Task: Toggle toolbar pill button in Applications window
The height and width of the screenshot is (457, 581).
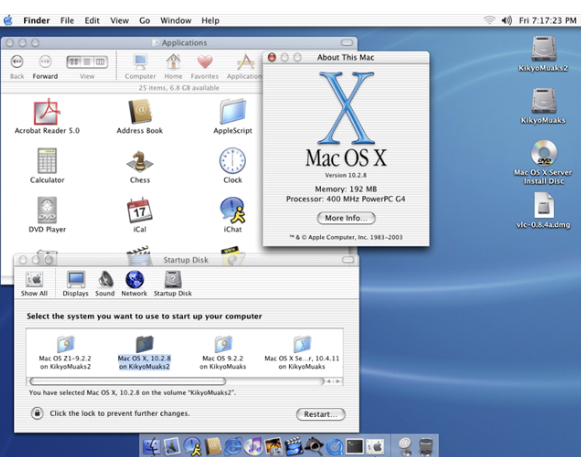Action: (x=347, y=43)
